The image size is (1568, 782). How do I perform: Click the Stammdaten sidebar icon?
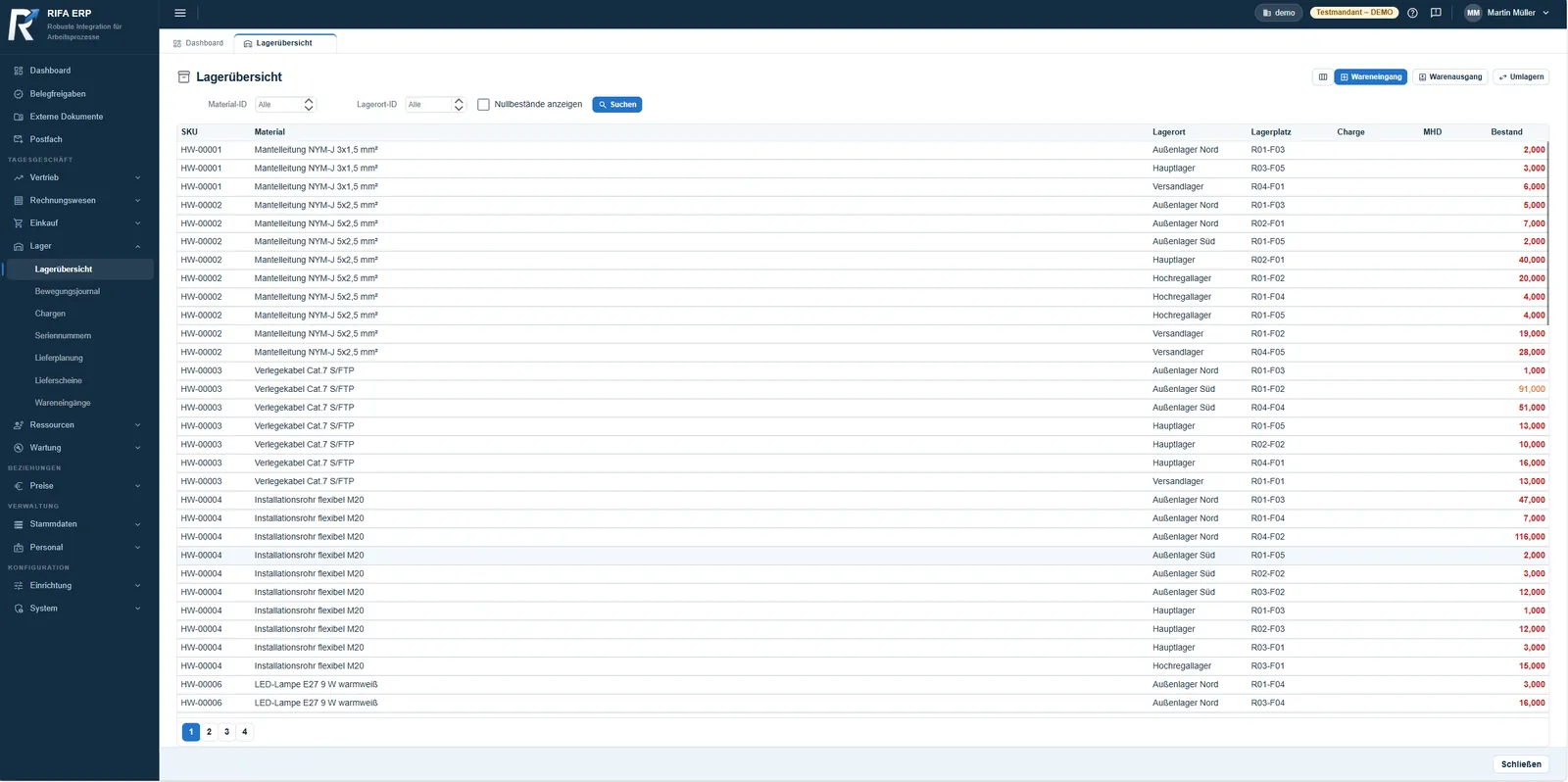tap(18, 524)
